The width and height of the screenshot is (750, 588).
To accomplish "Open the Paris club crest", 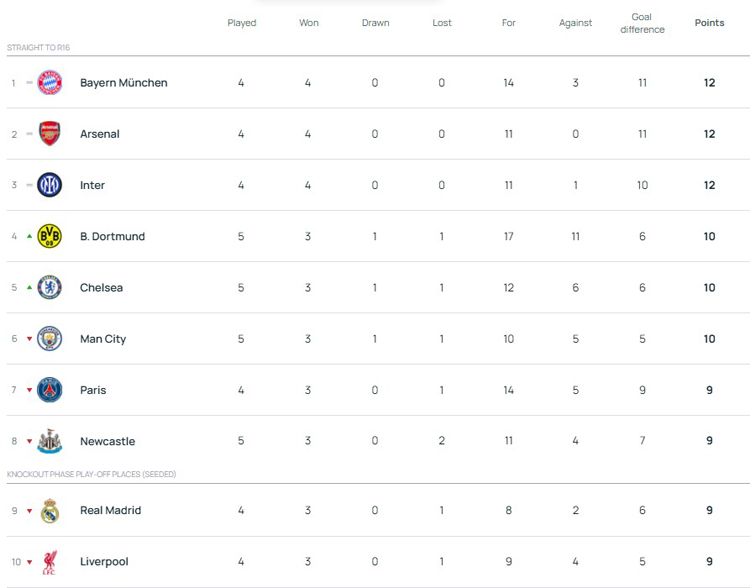I will tap(49, 390).
